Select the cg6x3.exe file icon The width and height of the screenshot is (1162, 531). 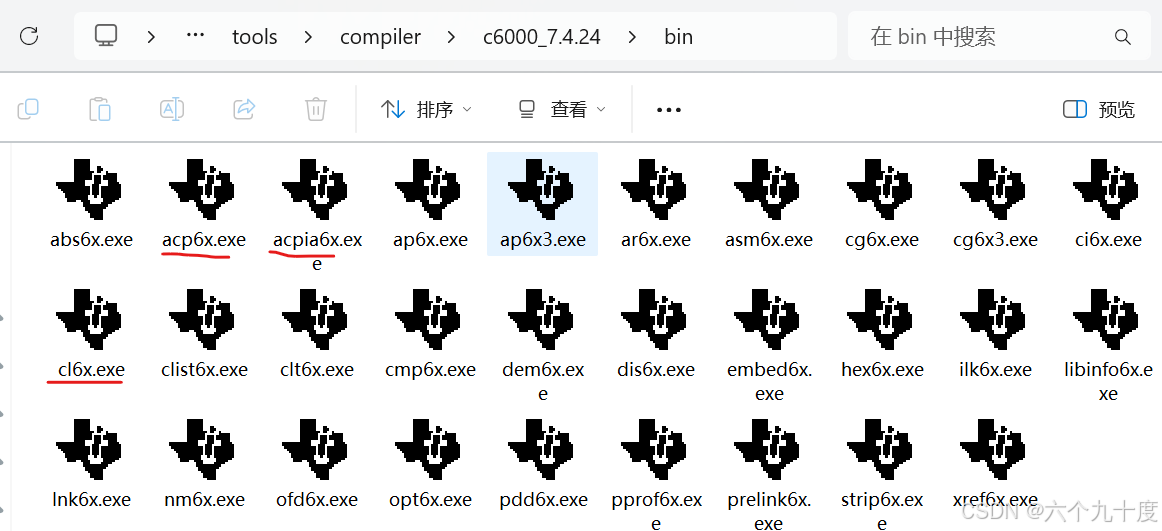tap(993, 190)
